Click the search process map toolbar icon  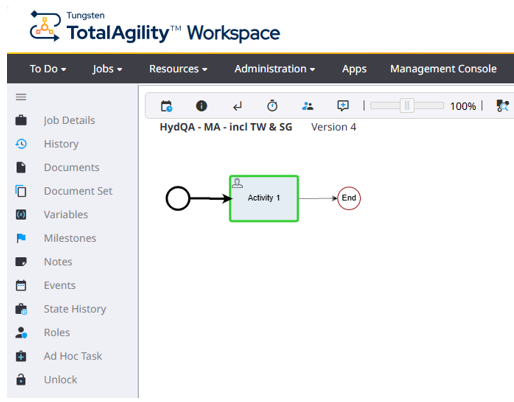(x=502, y=106)
